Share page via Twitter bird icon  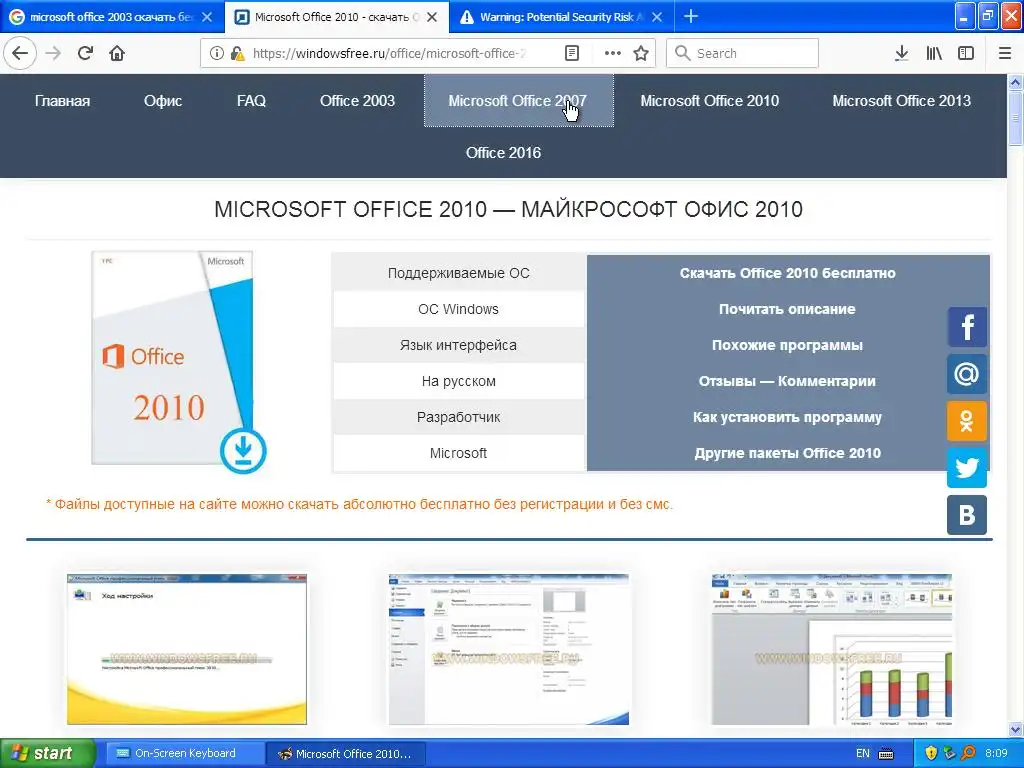pos(967,468)
